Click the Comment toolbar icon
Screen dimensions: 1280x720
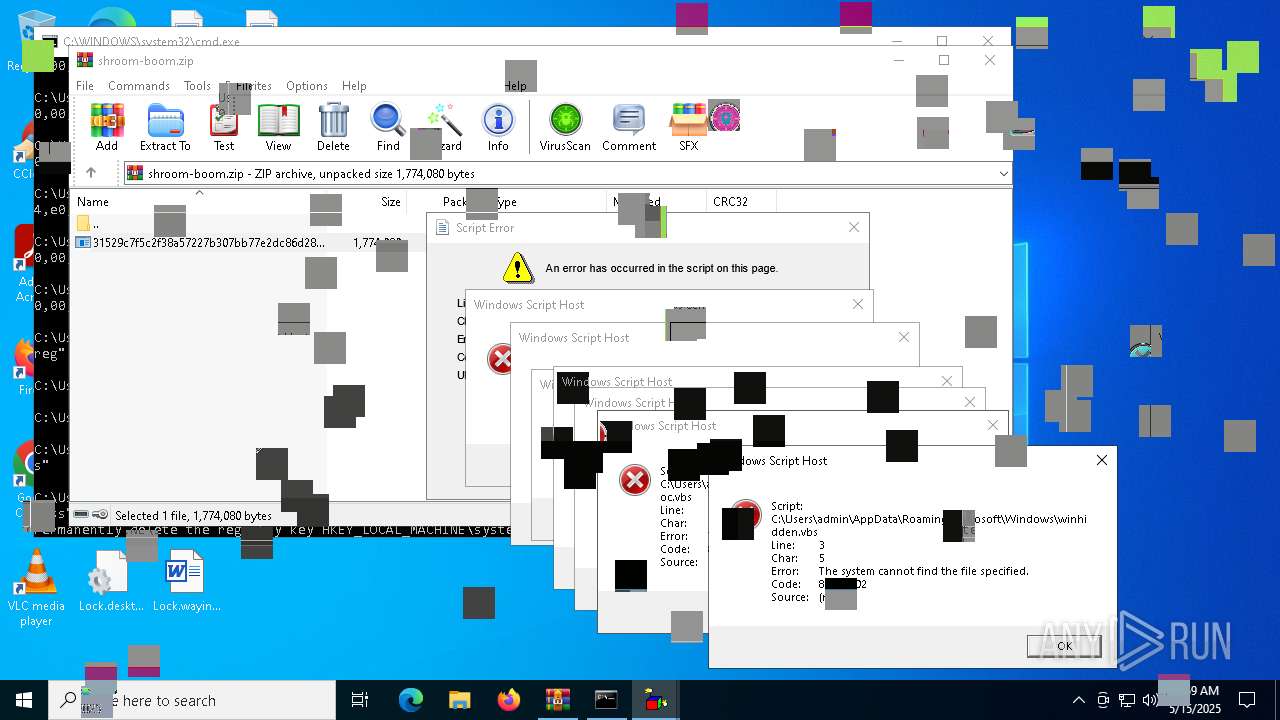point(629,127)
